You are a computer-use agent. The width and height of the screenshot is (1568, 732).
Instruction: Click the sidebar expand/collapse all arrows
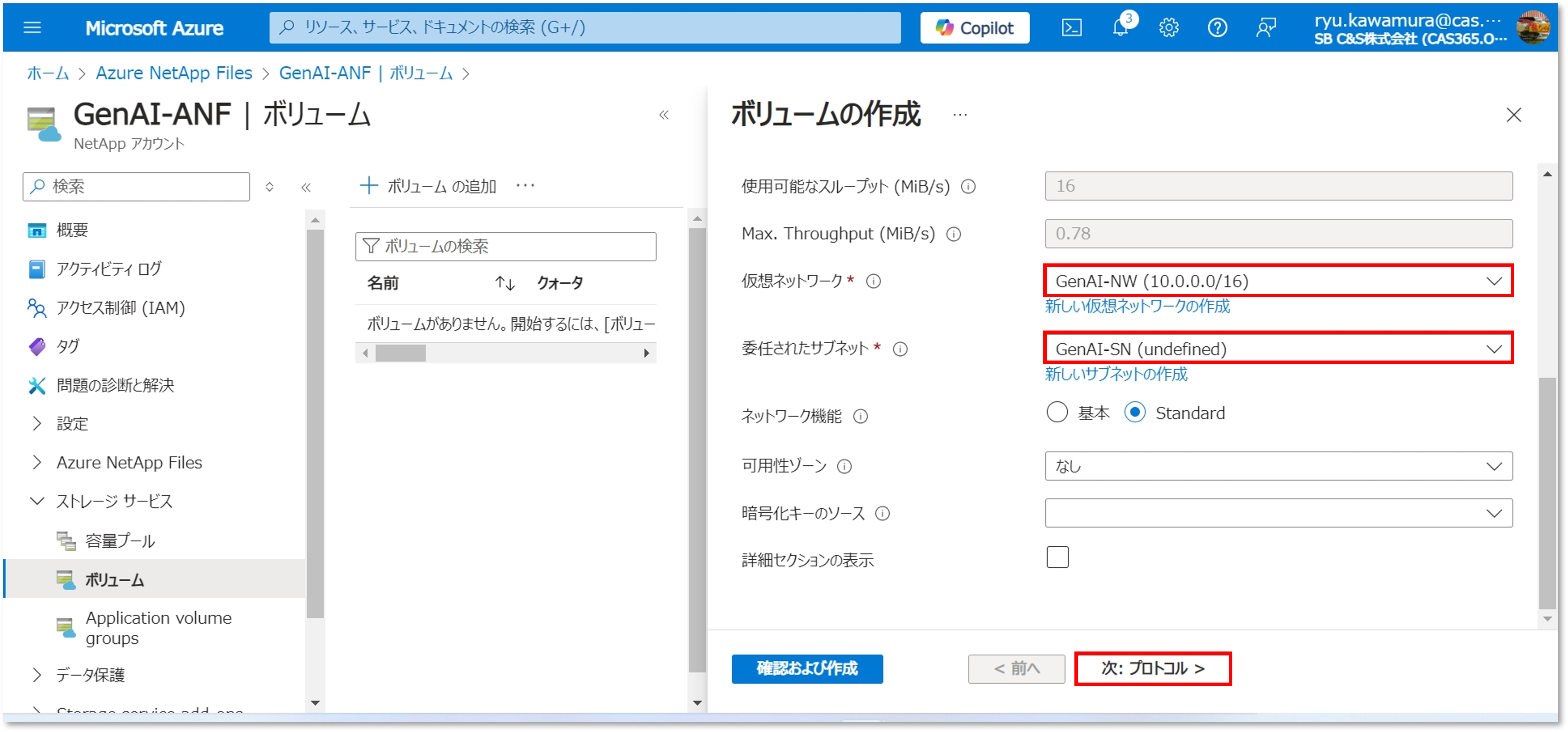point(269,187)
